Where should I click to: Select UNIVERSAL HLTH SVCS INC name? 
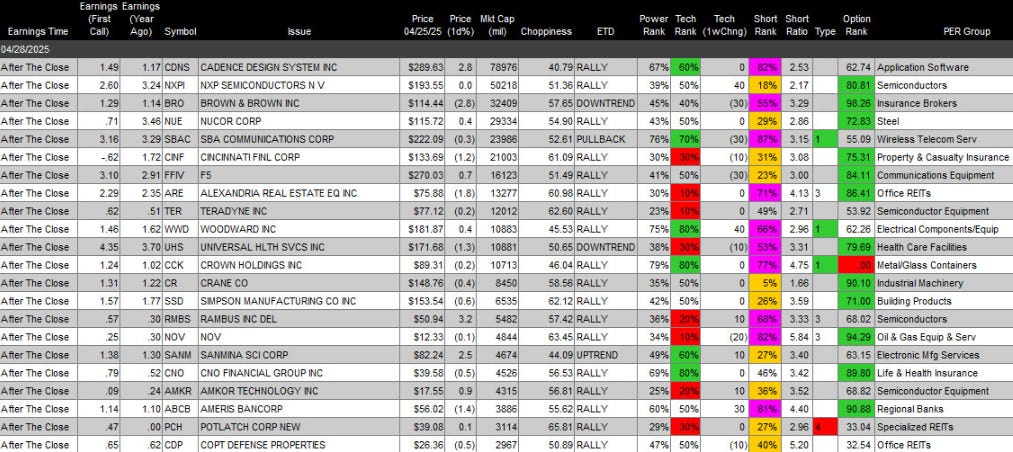point(262,247)
